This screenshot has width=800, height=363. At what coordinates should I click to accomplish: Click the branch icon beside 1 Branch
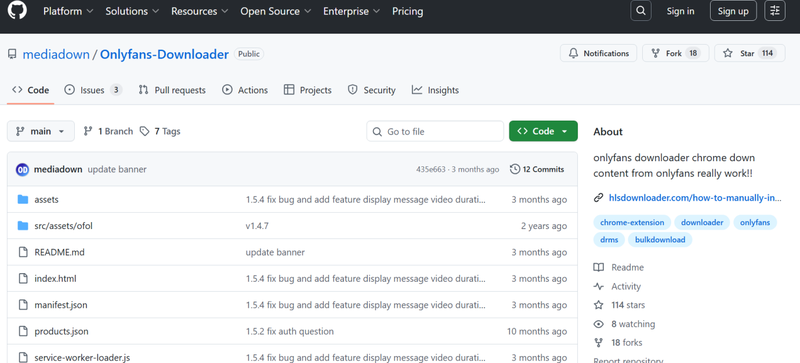tap(88, 131)
